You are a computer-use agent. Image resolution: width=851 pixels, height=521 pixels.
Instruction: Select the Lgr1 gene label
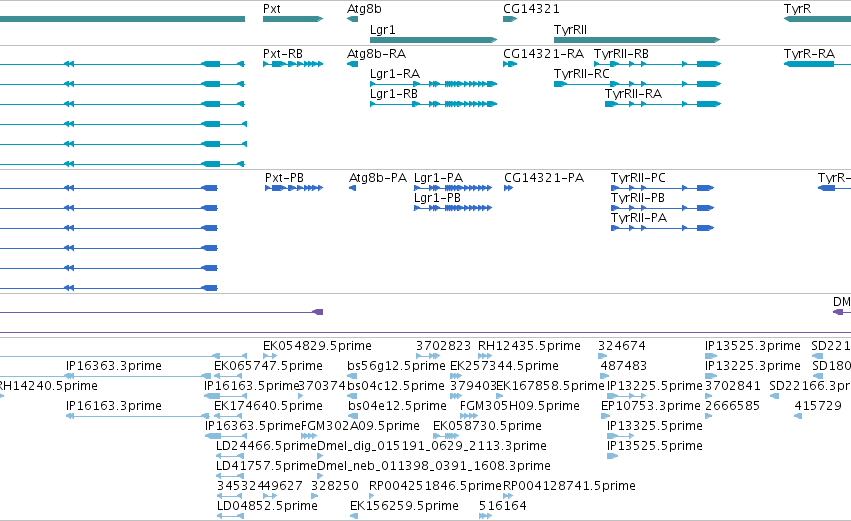tap(382, 30)
